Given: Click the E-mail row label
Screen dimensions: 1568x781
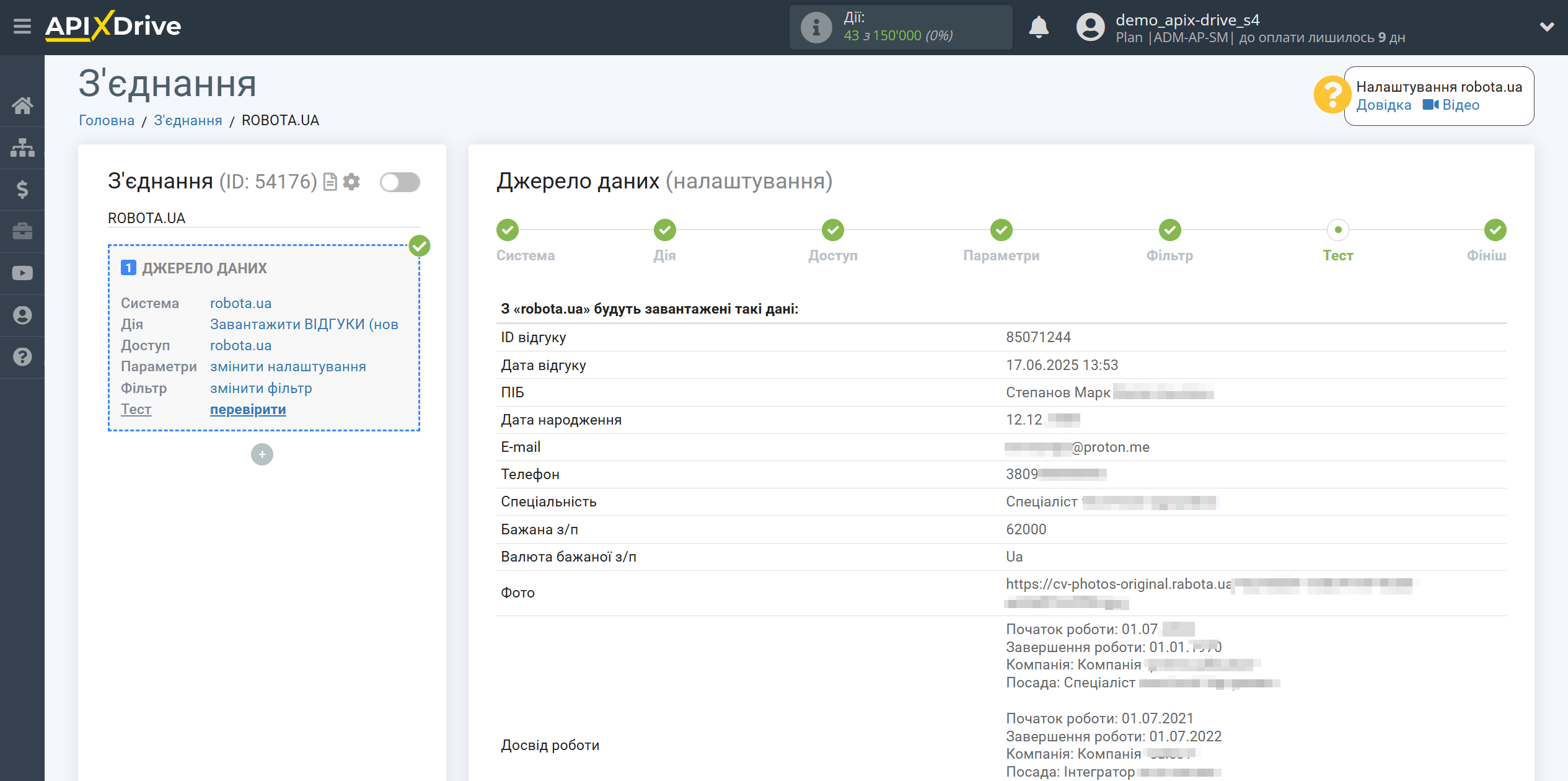Looking at the screenshot, I should 521,447.
